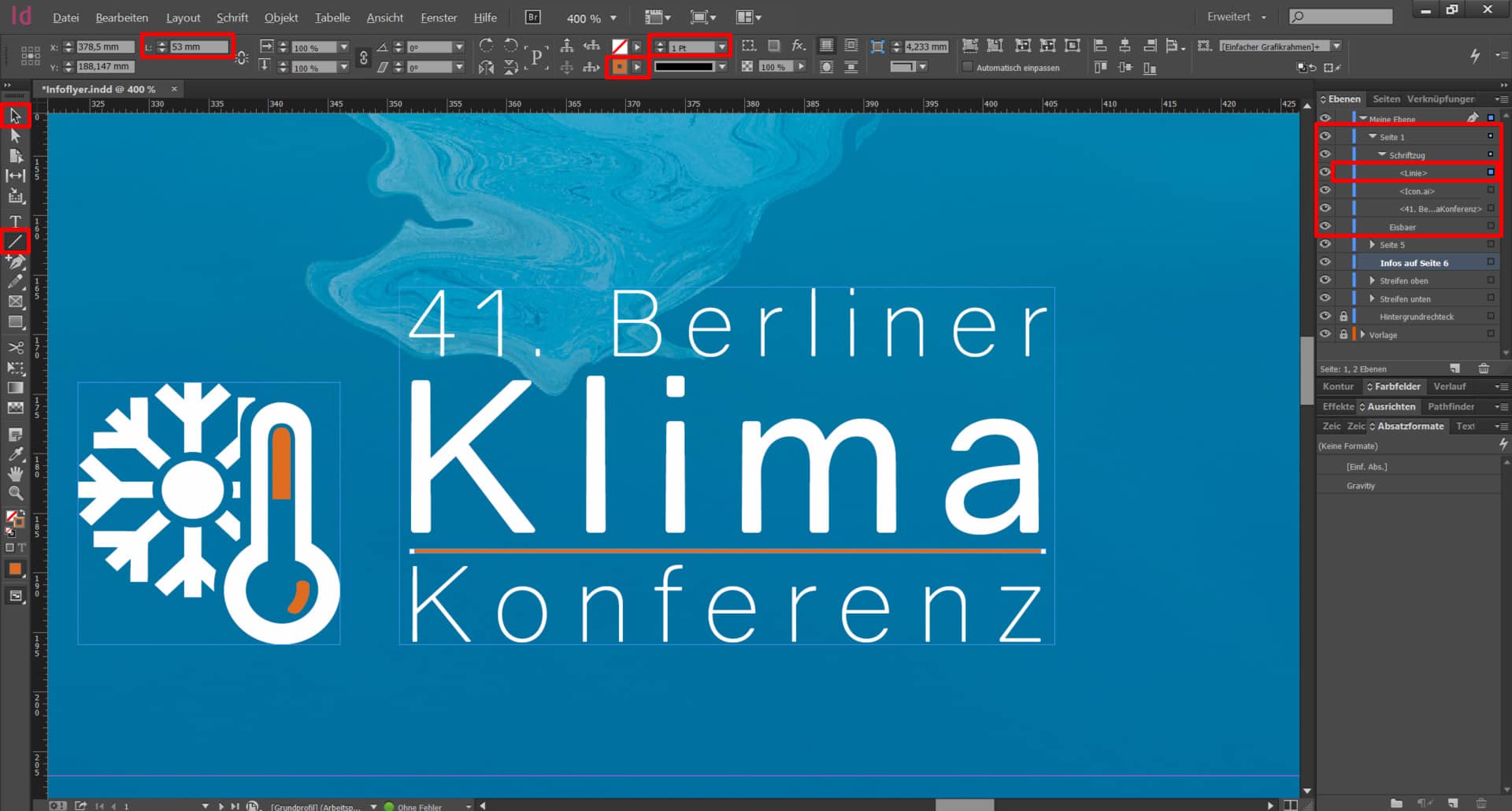Collapse the Schriftzug layer group
Image resolution: width=1512 pixels, height=811 pixels.
1381,155
